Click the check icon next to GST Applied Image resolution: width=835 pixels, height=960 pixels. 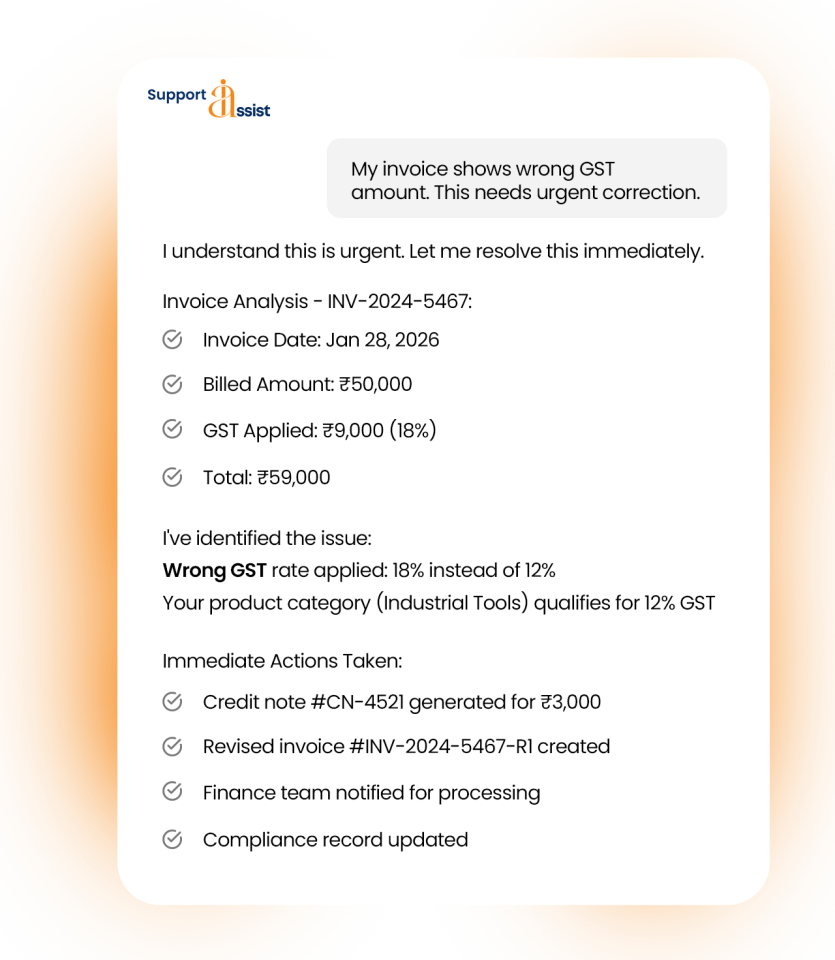tap(172, 430)
